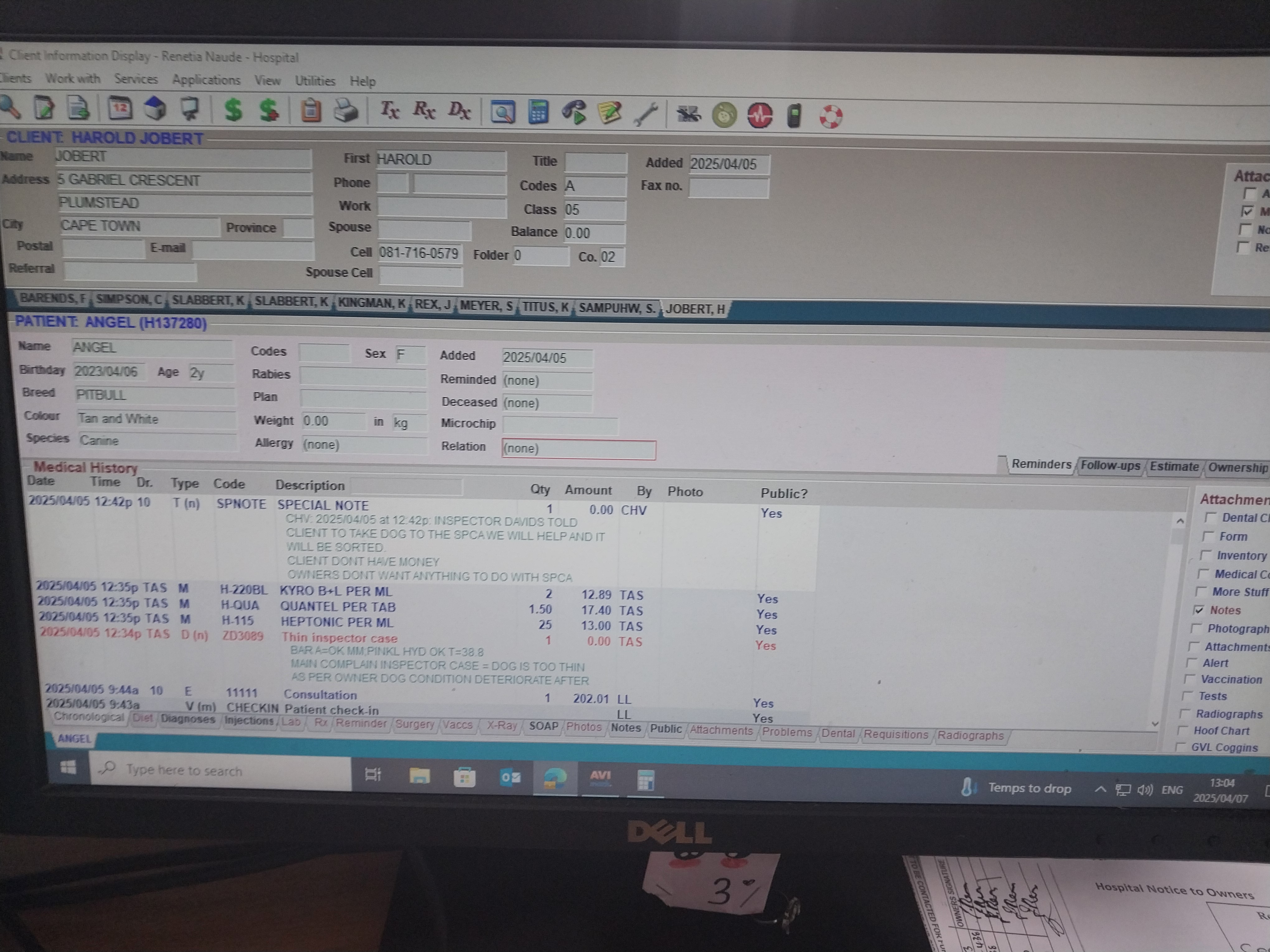1270x952 pixels.
Task: Click the plain green dollar sign icon
Action: click(233, 109)
